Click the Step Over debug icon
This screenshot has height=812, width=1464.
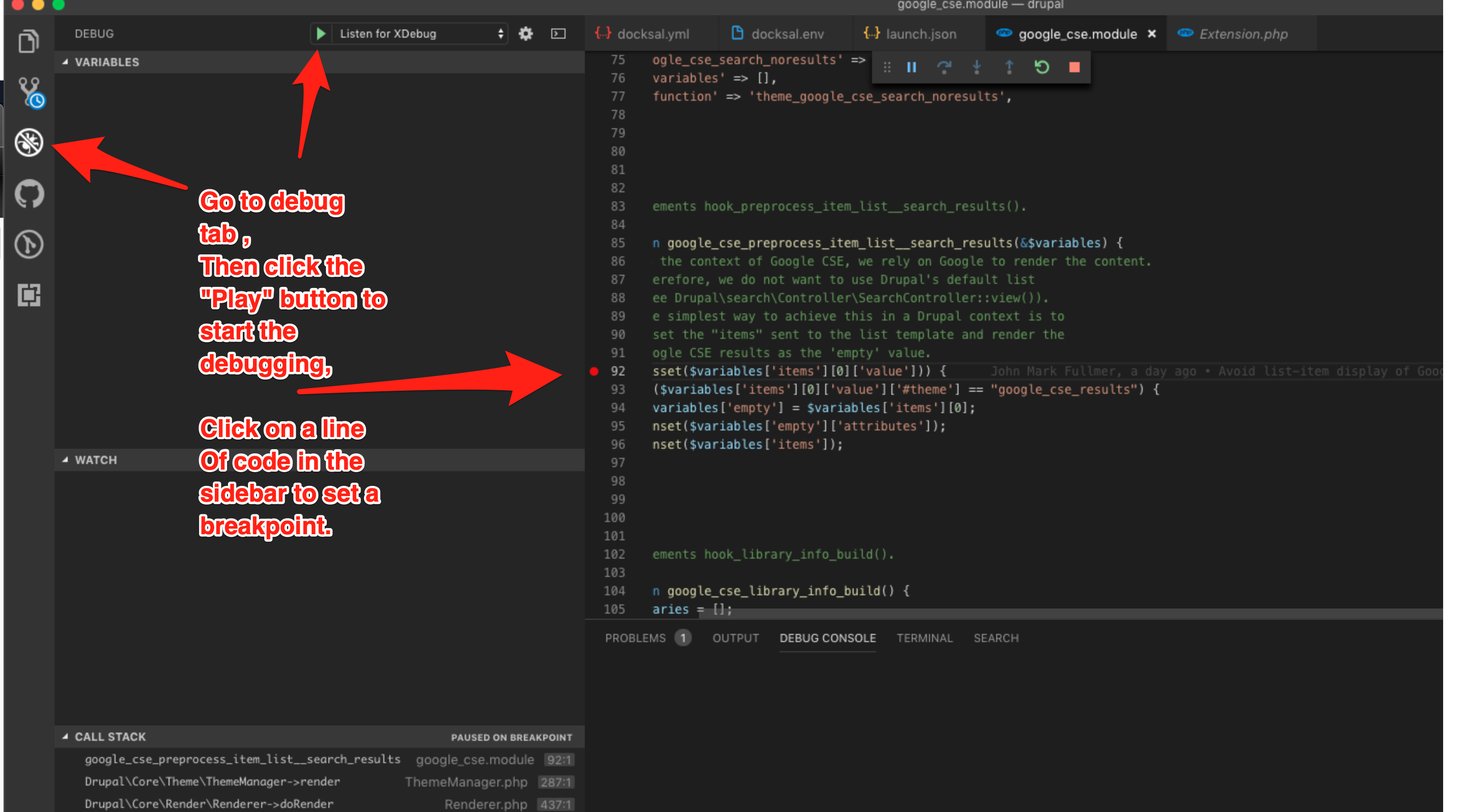944,67
